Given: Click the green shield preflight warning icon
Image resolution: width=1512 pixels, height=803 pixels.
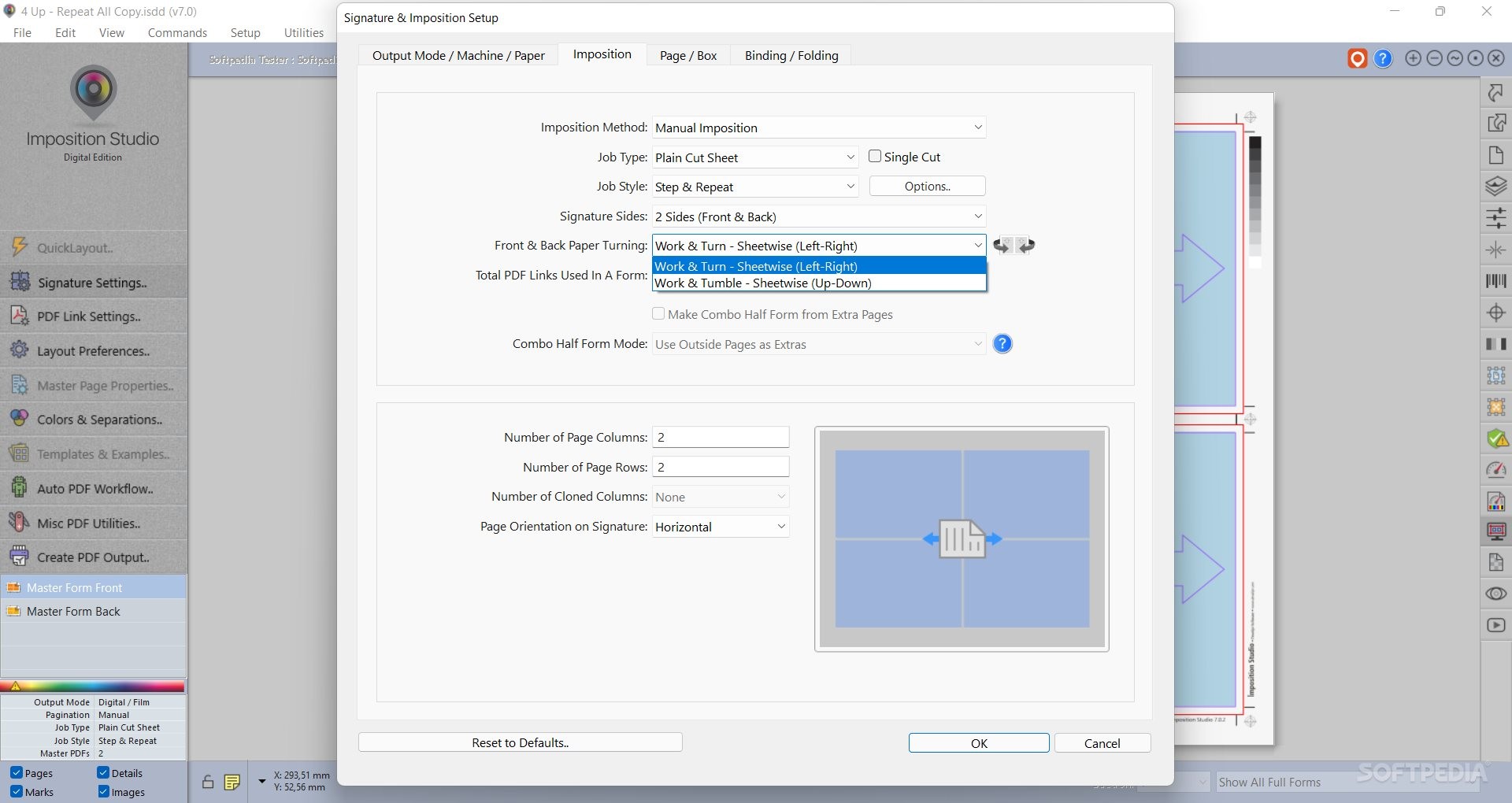Looking at the screenshot, I should coord(1496,439).
